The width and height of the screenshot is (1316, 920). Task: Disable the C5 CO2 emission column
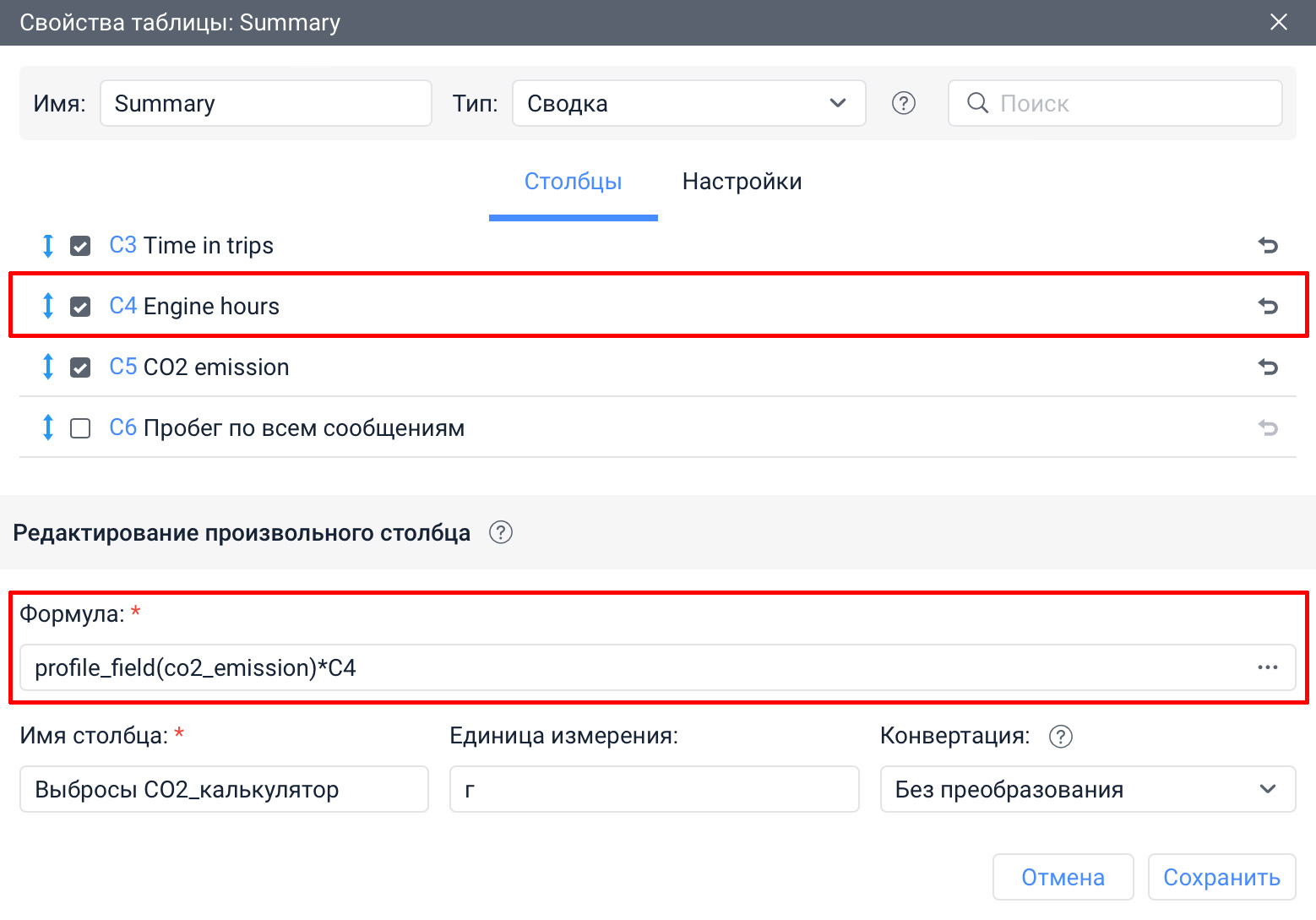click(x=80, y=367)
